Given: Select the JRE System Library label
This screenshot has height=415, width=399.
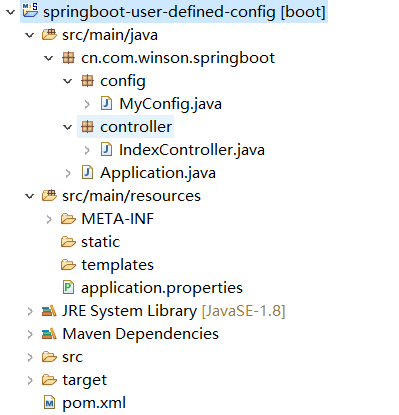Looking at the screenshot, I should pos(130,311).
